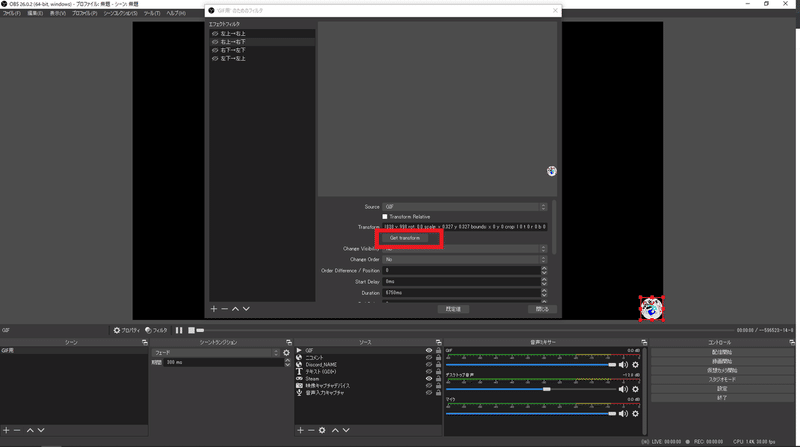Viewport: 800px width, 447px height.
Task: Toggle visibility of Steam source
Action: 429,379
